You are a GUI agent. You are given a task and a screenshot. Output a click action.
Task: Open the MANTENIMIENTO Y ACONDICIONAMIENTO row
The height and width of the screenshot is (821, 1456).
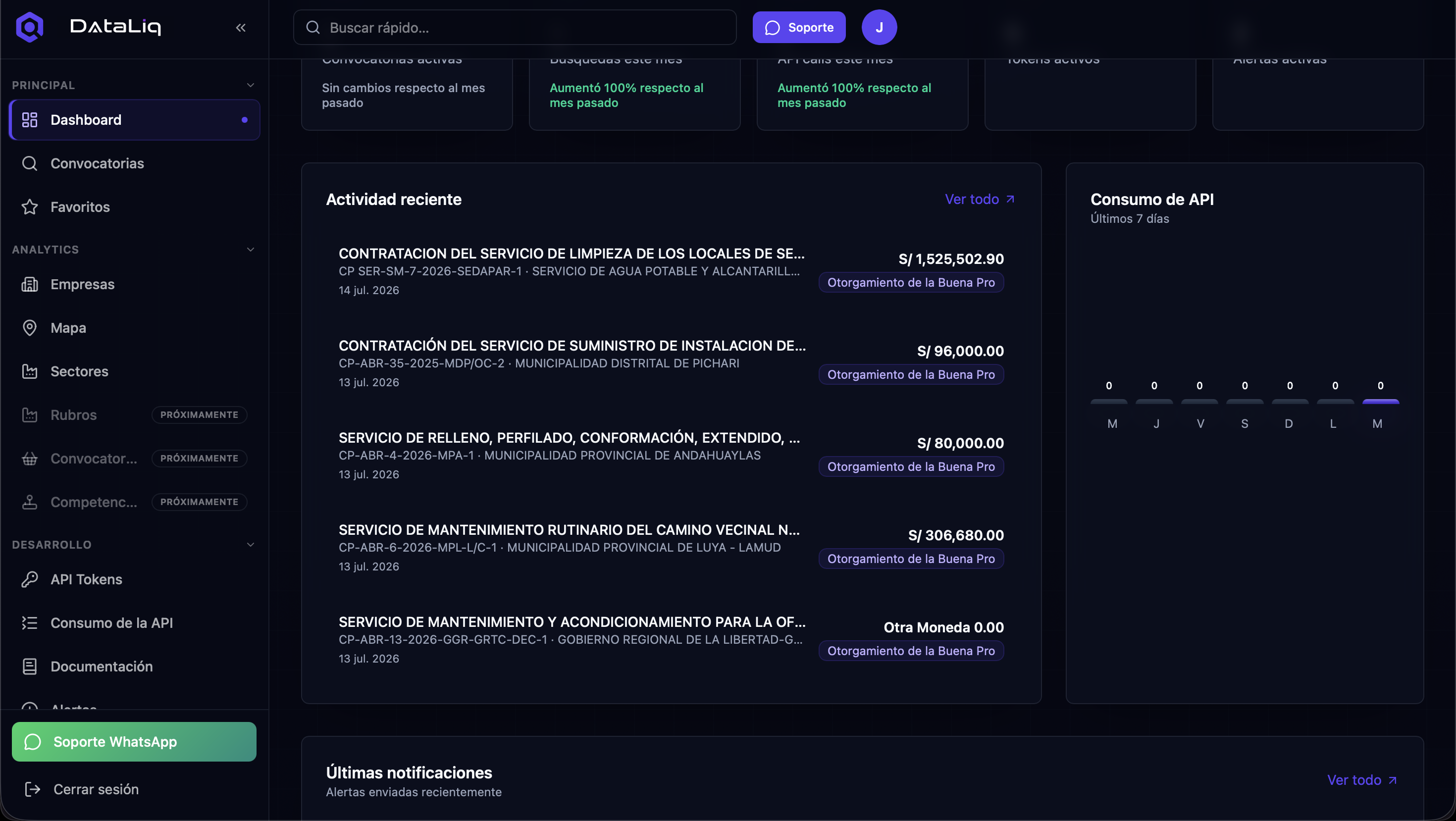click(x=671, y=640)
